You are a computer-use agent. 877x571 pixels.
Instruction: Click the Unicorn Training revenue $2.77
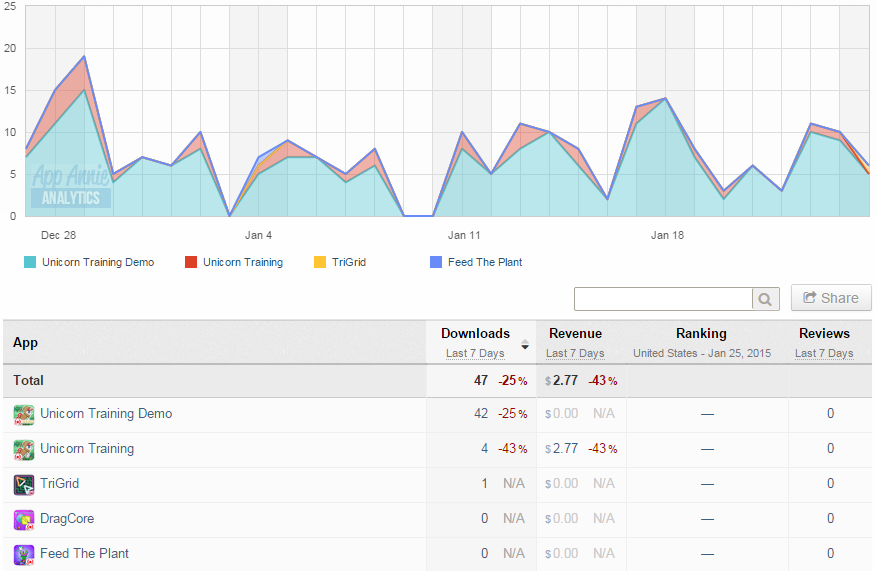(562, 448)
